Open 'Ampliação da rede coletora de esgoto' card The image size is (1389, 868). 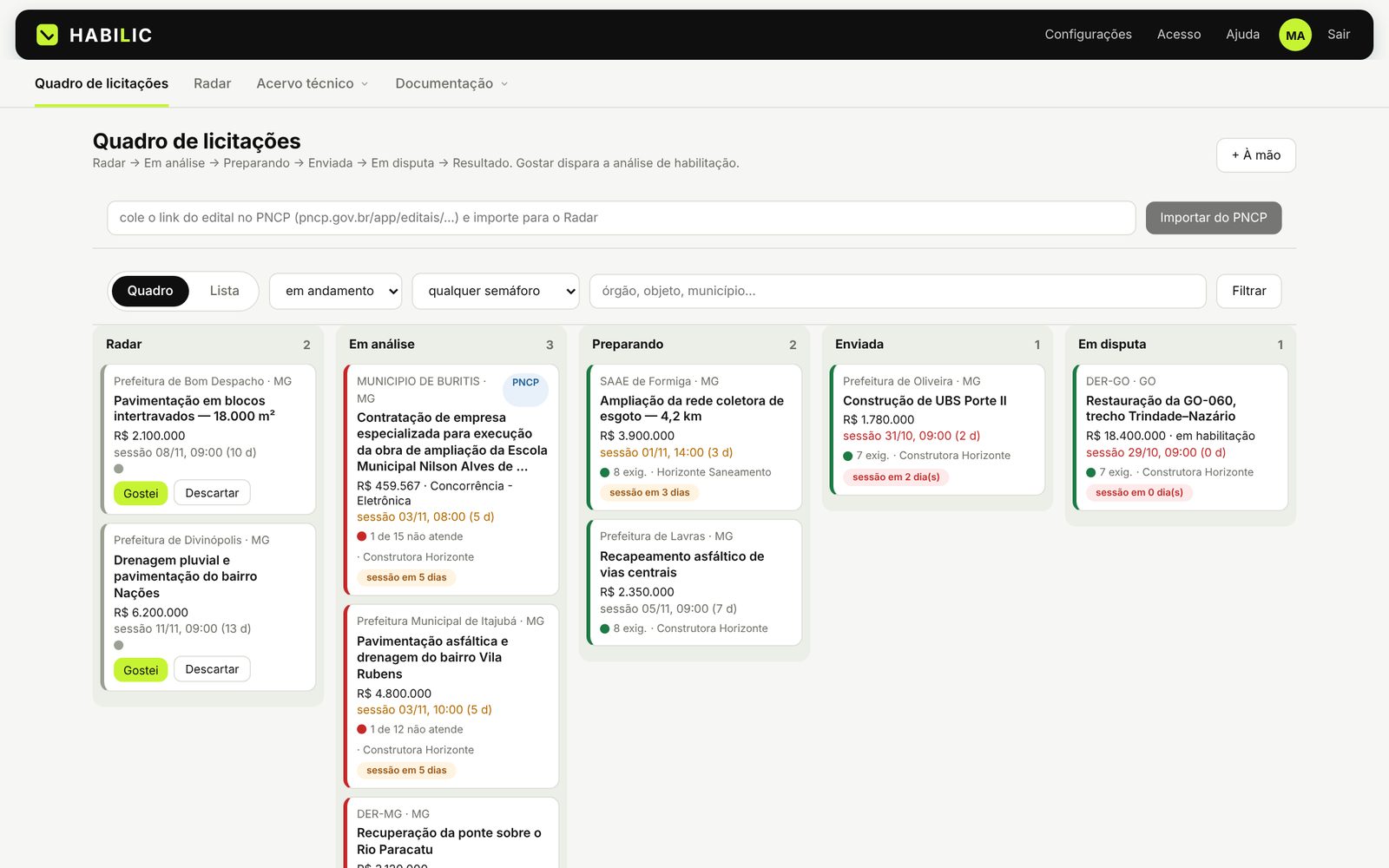pyautogui.click(x=694, y=437)
